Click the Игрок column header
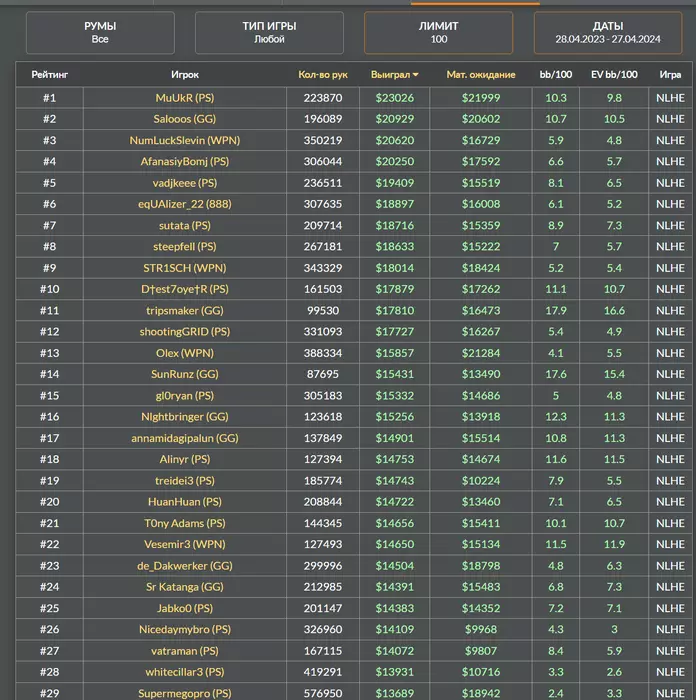 [x=185, y=75]
